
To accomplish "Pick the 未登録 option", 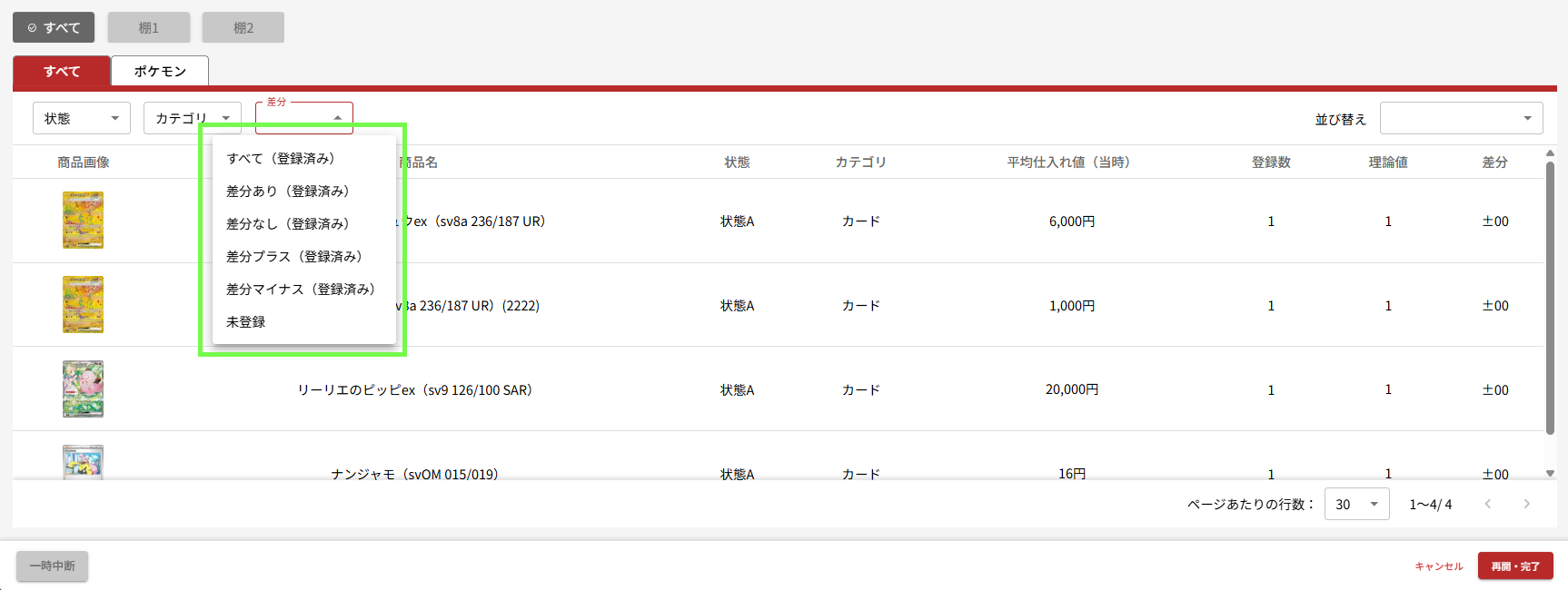I will pyautogui.click(x=246, y=321).
